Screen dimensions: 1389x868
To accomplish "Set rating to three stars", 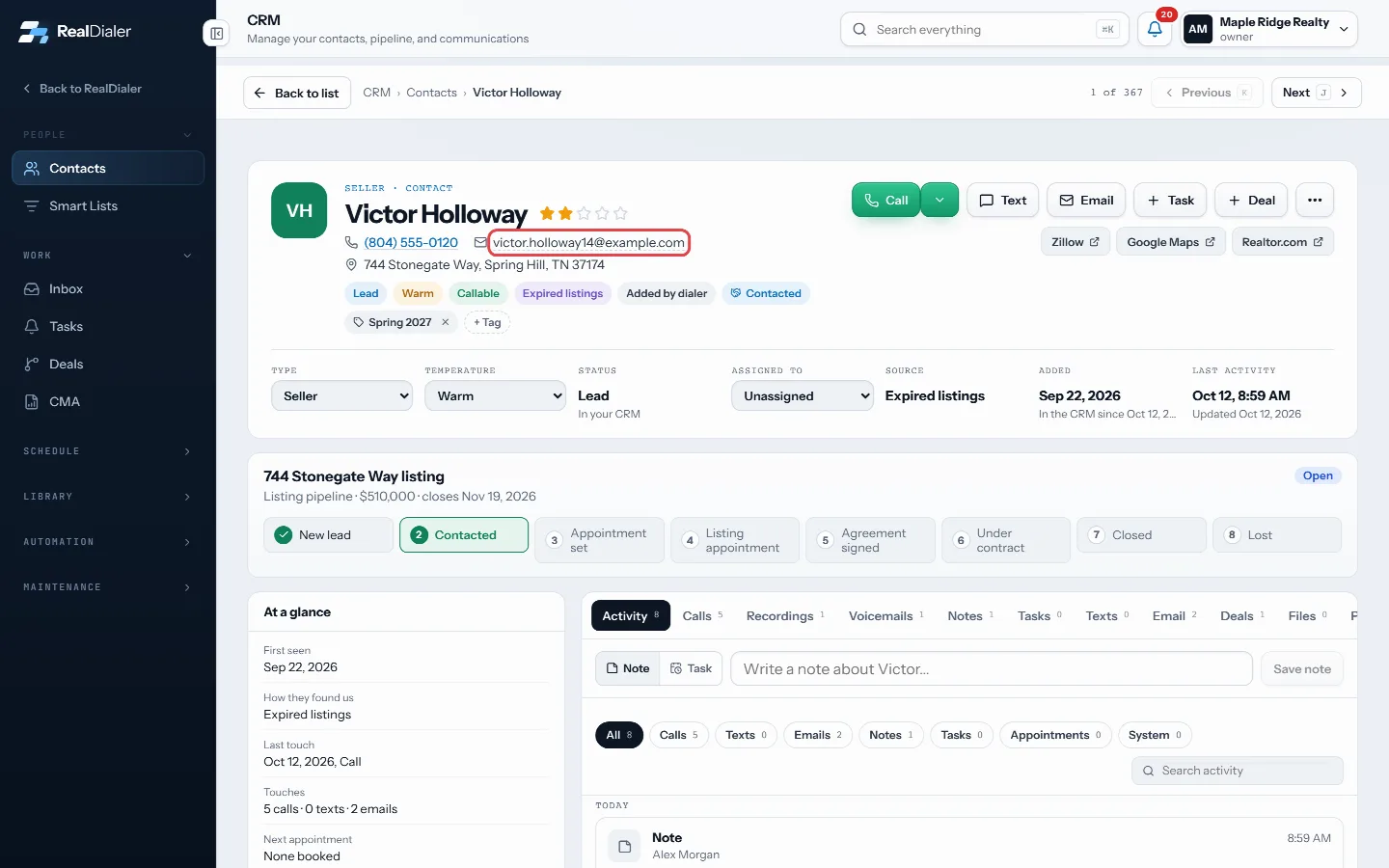I will [584, 213].
